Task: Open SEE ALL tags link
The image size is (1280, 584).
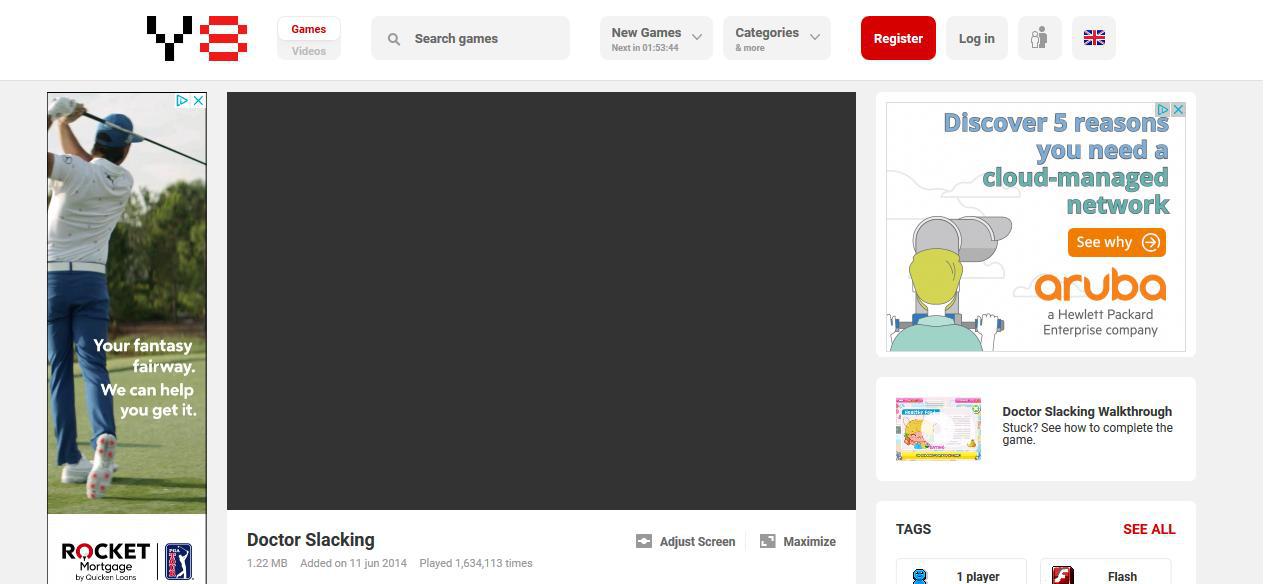Action: coord(1148,529)
